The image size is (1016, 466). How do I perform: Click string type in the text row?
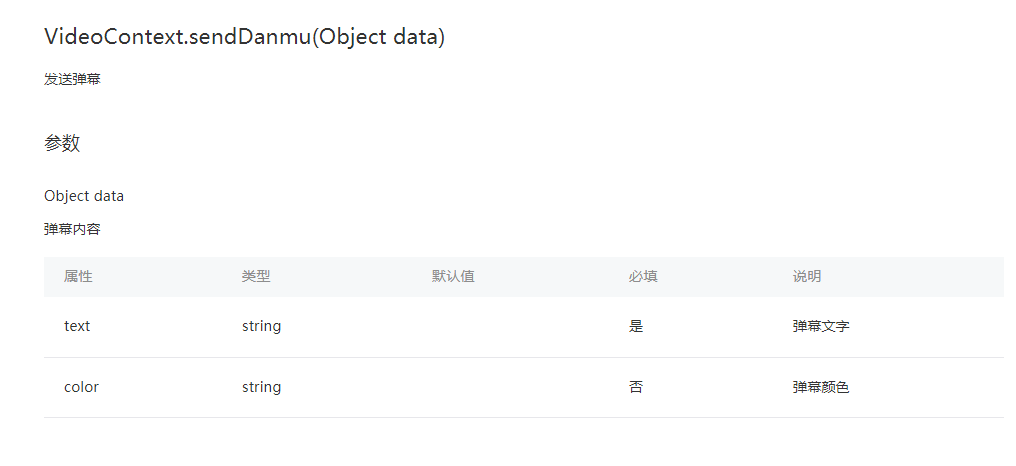coord(261,326)
